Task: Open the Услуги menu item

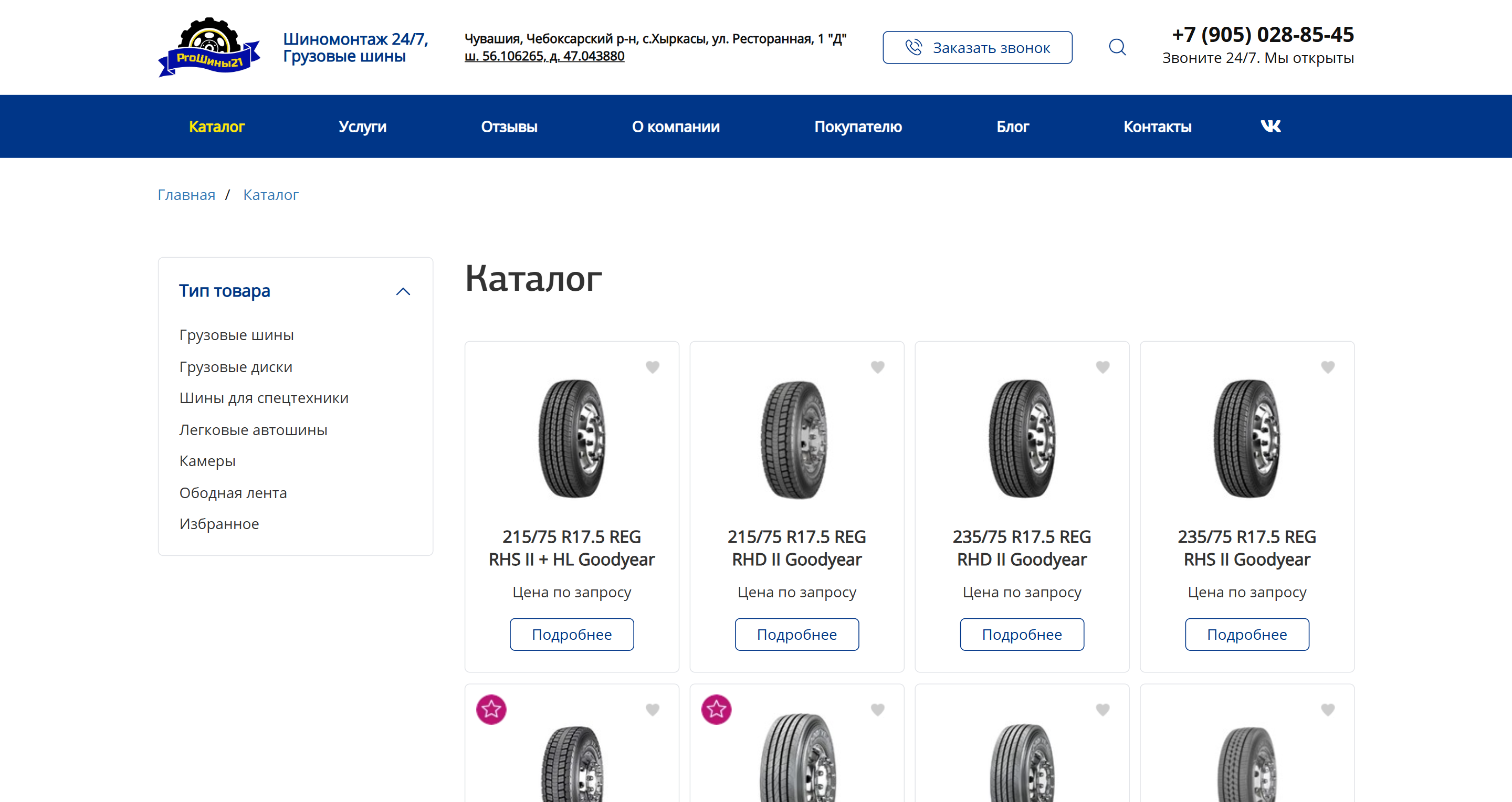Action: point(362,126)
